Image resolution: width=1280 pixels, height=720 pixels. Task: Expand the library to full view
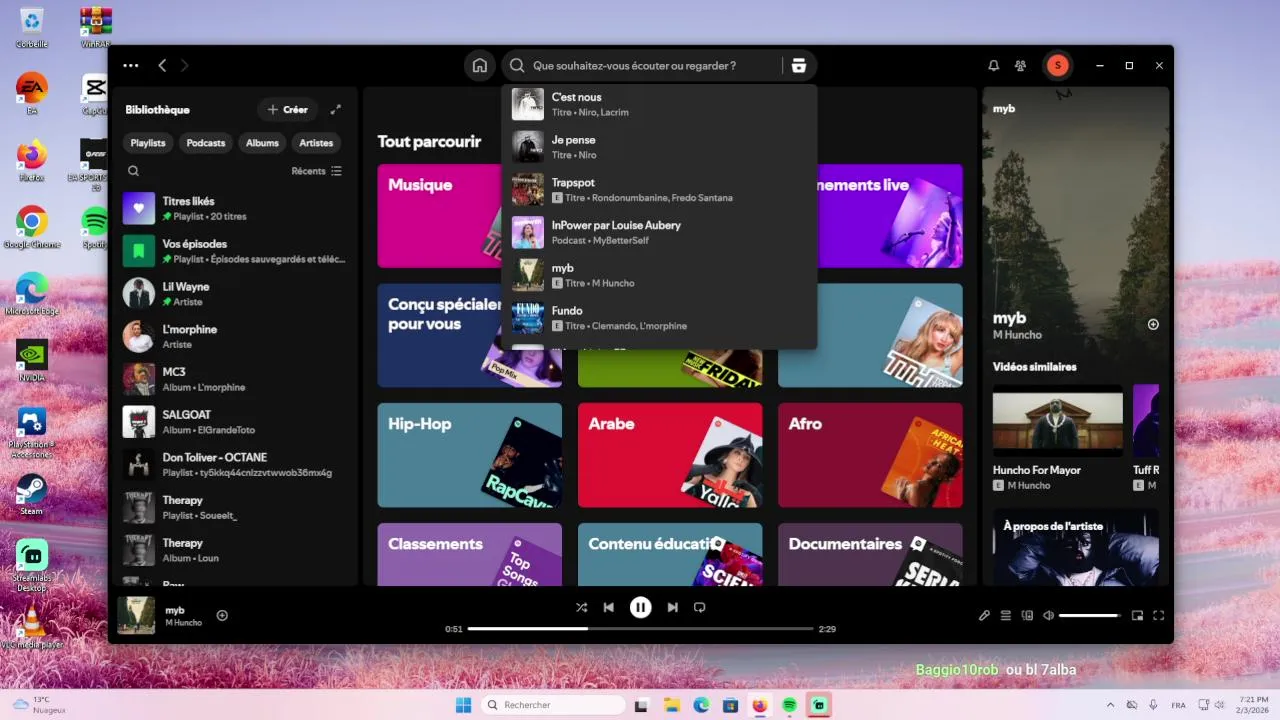(x=336, y=109)
